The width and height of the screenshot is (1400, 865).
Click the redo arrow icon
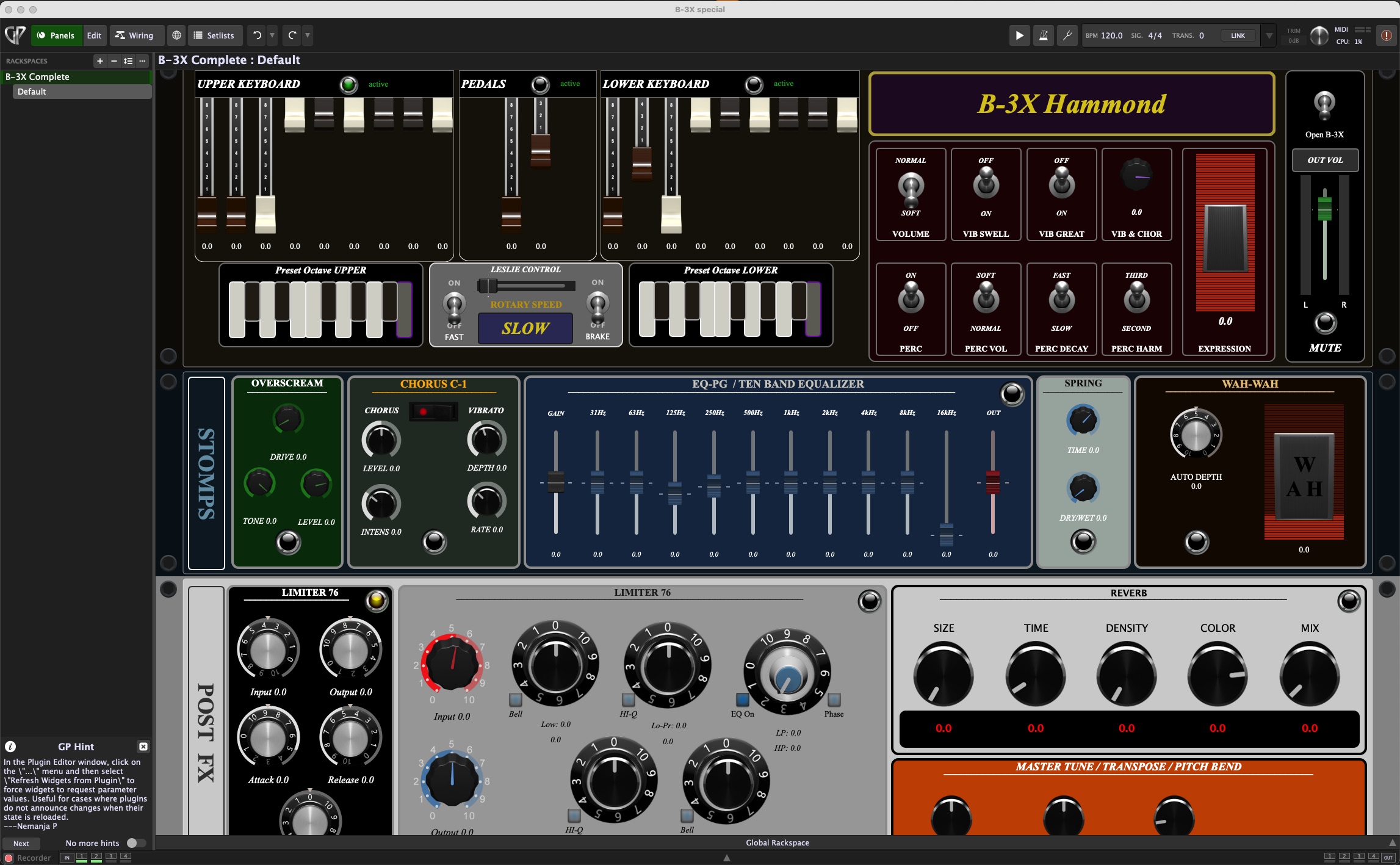pyautogui.click(x=292, y=35)
